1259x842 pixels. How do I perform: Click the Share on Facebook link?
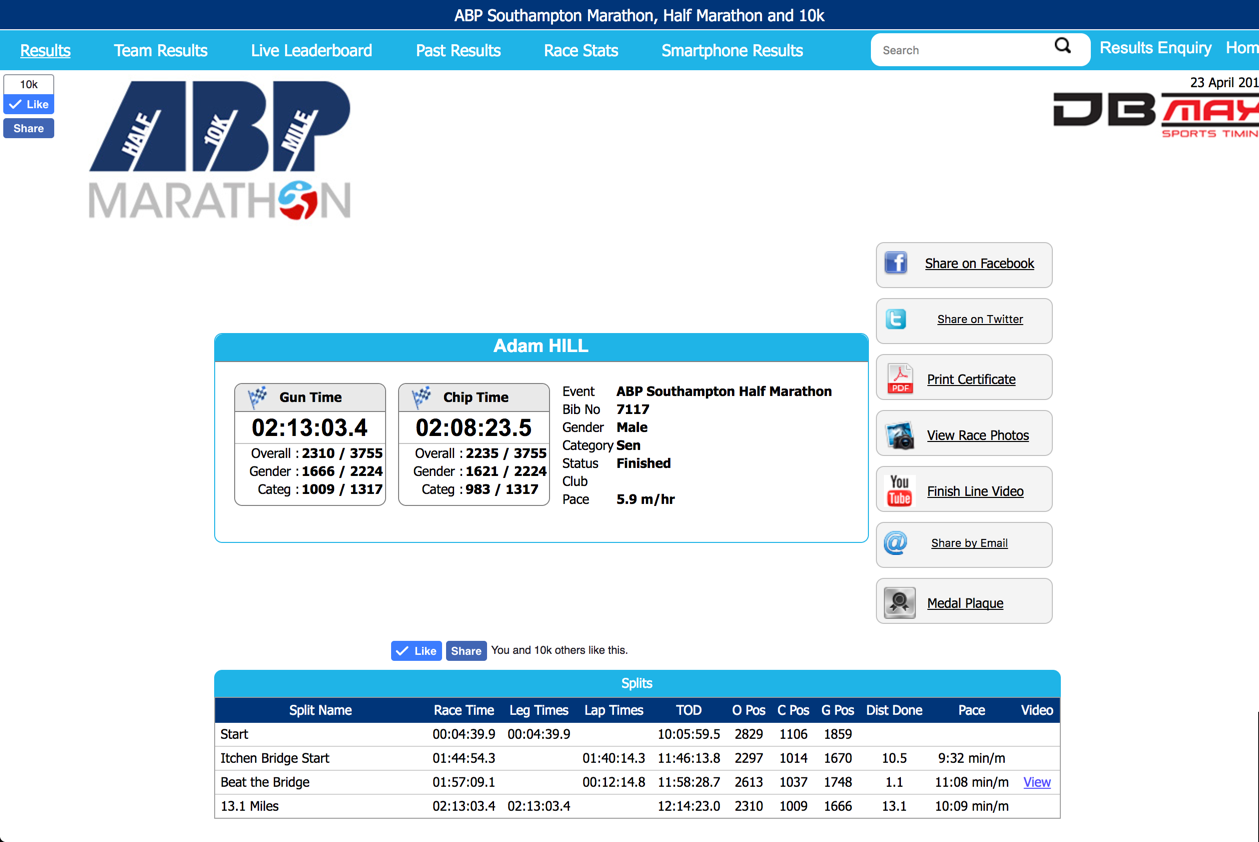979,264
